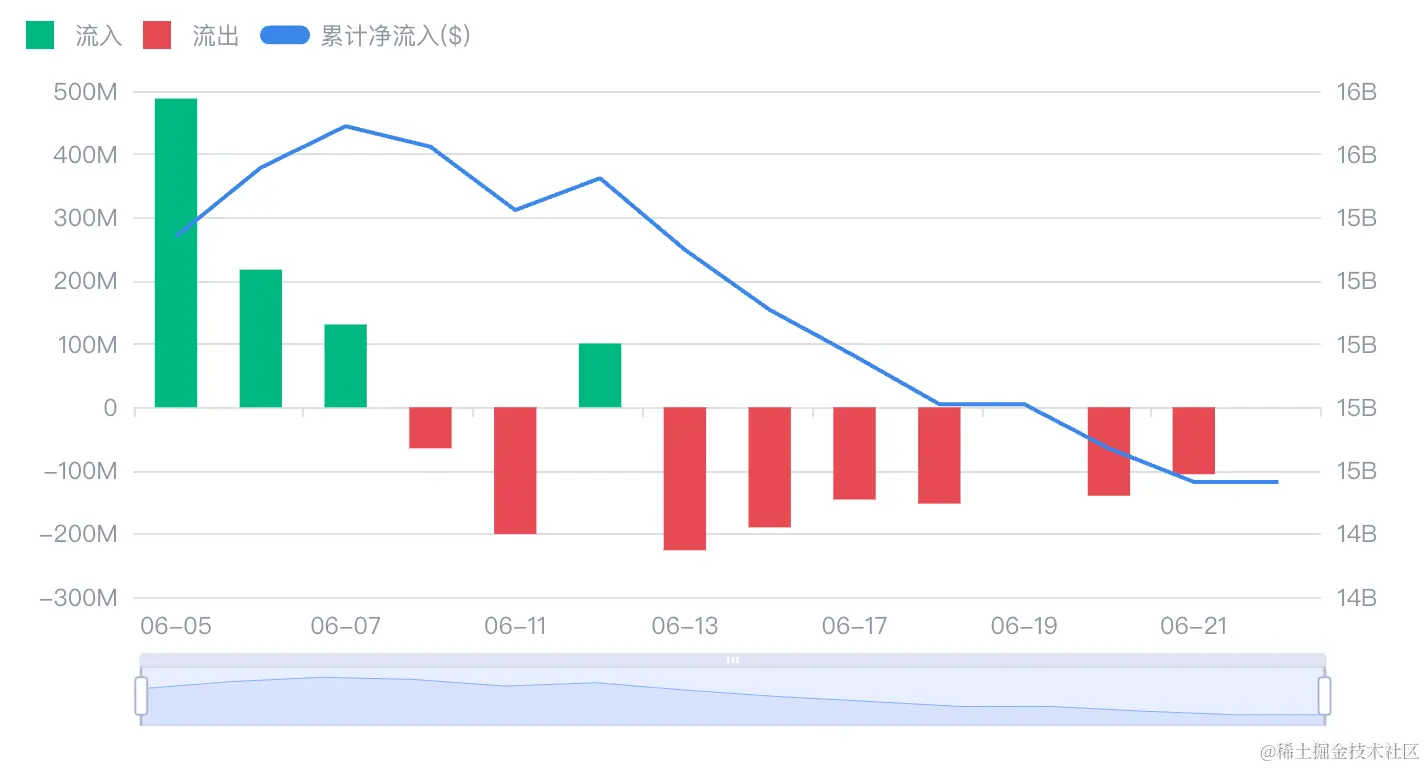
Task: Click the 06-19 x-axis date label
Action: pos(1024,627)
